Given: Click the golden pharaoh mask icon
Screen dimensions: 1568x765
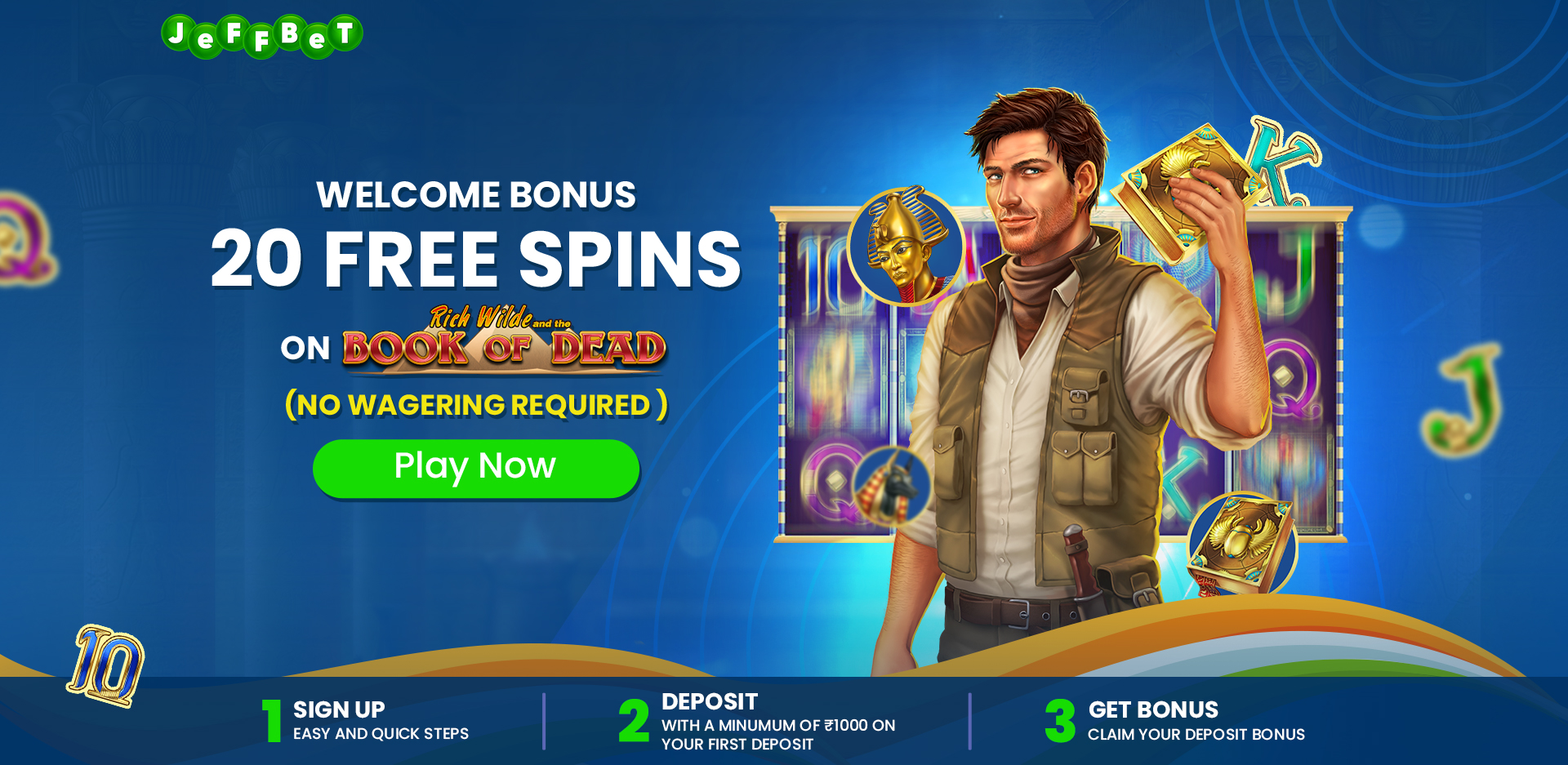Looking at the screenshot, I should (906, 246).
